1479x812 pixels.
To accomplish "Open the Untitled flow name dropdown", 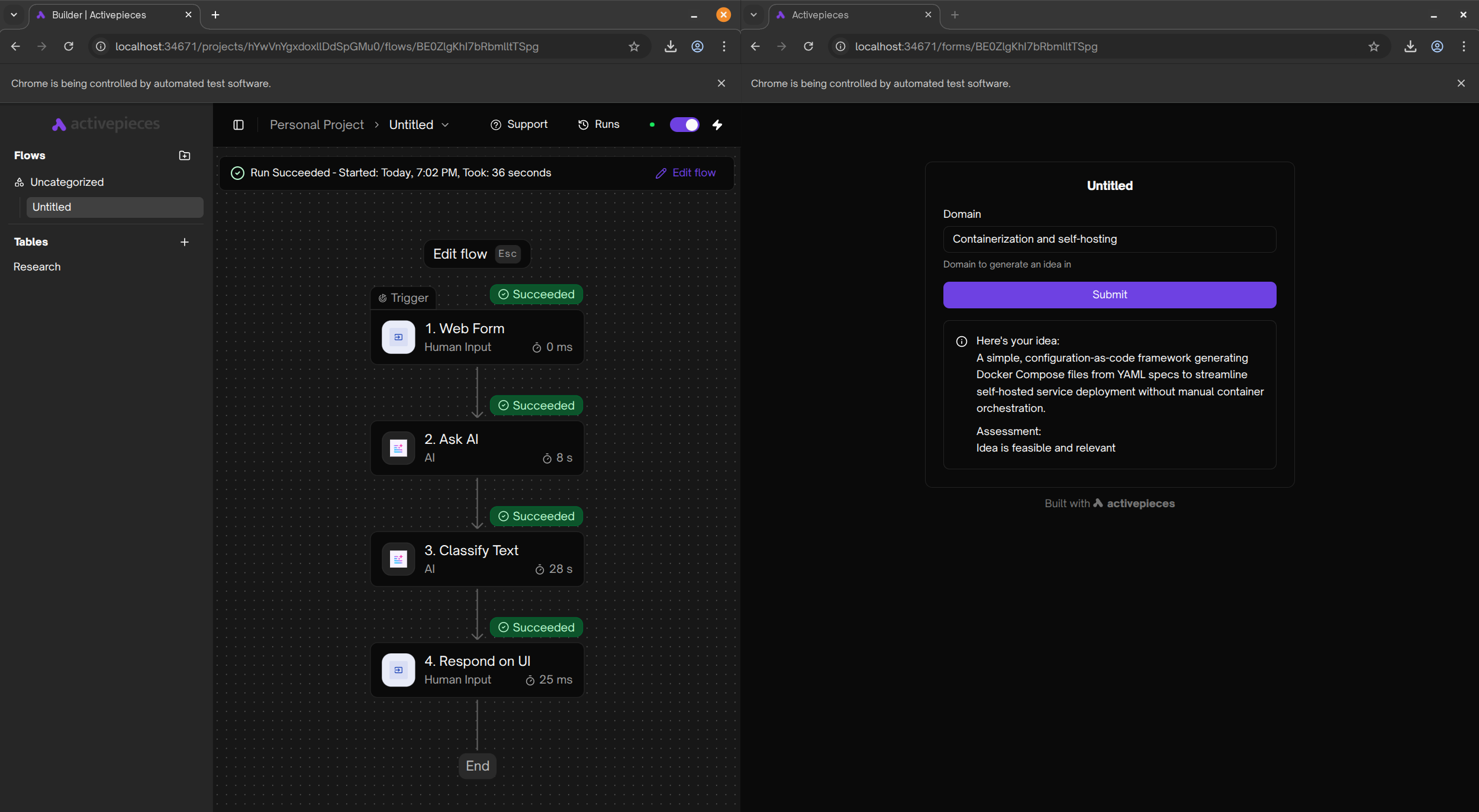I will [444, 124].
